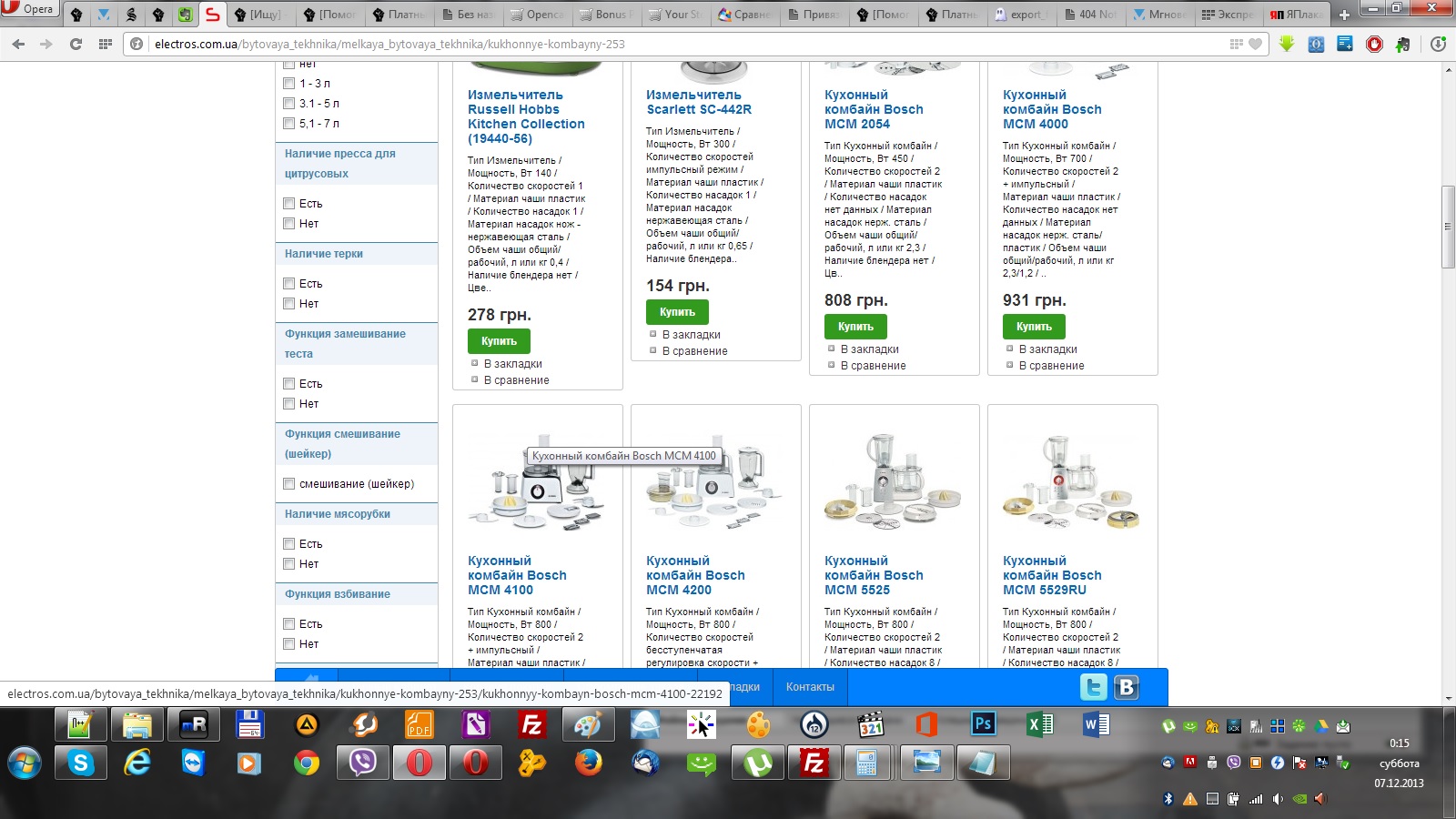Go forward in browser history
This screenshot has height=819, width=1456.
(x=46, y=44)
